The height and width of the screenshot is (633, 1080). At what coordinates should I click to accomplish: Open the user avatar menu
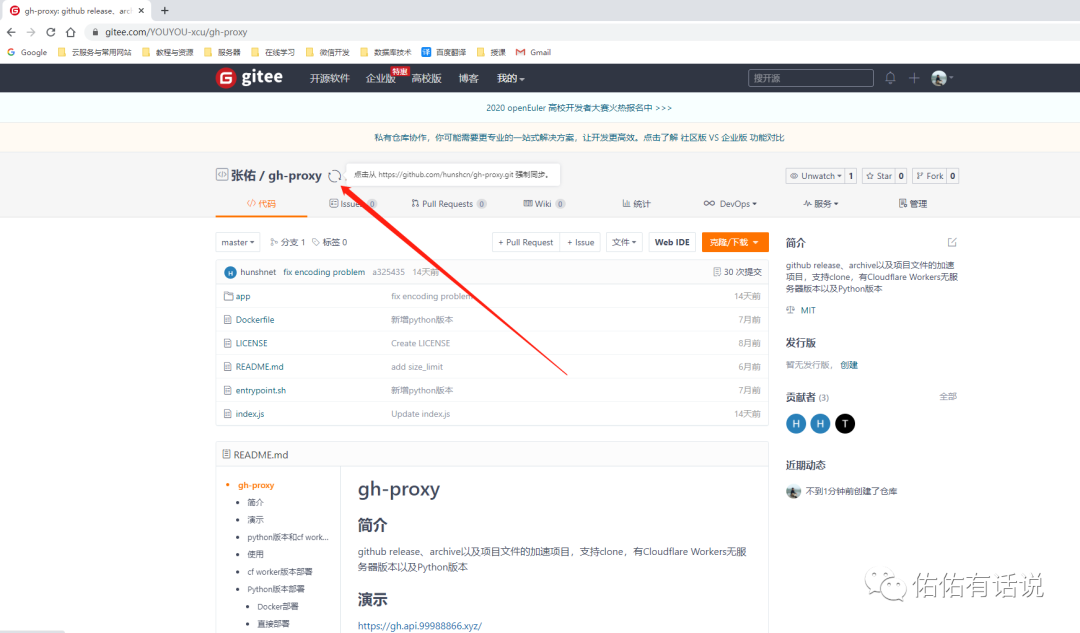942,78
